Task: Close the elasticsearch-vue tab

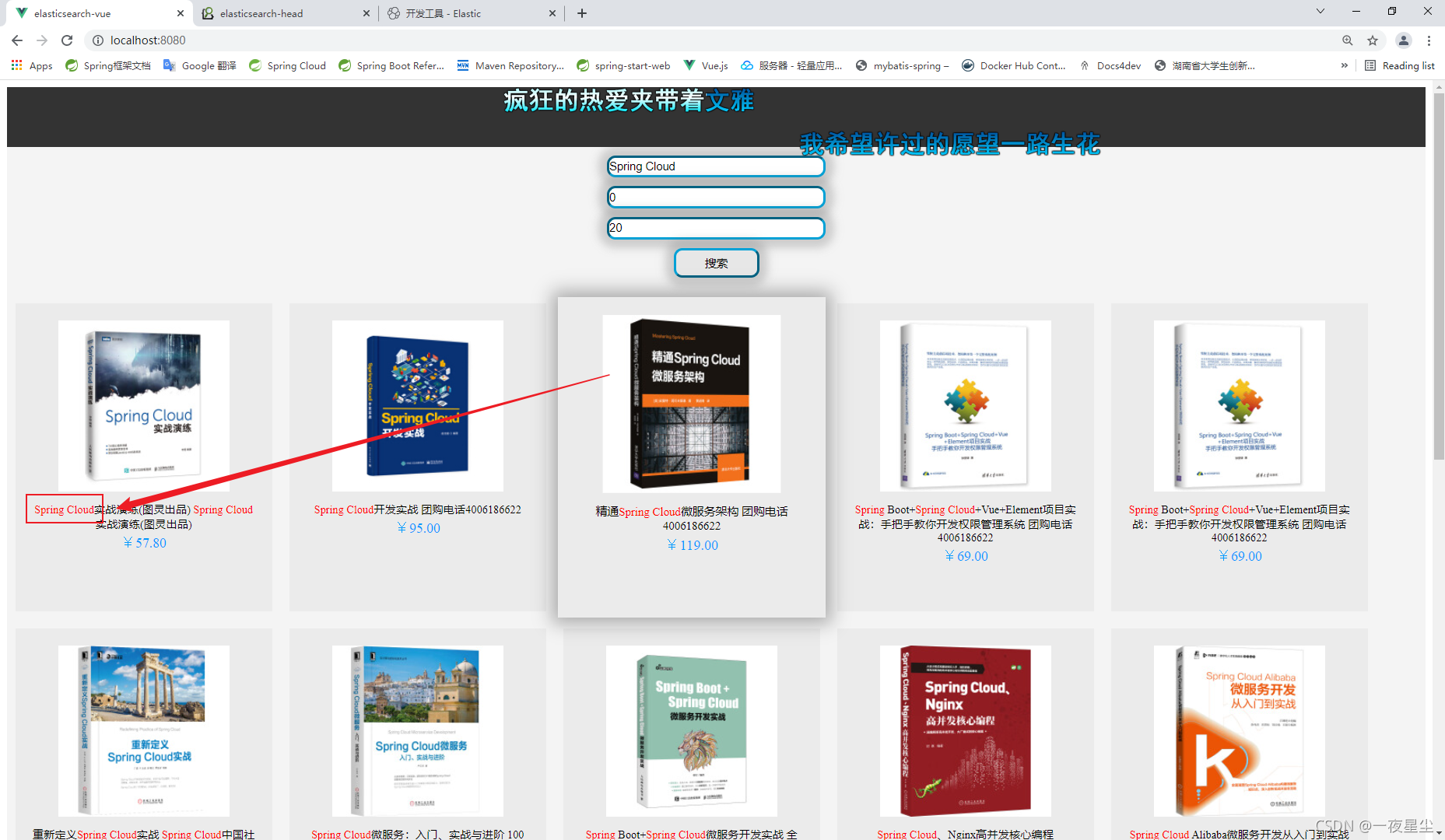Action: click(181, 13)
